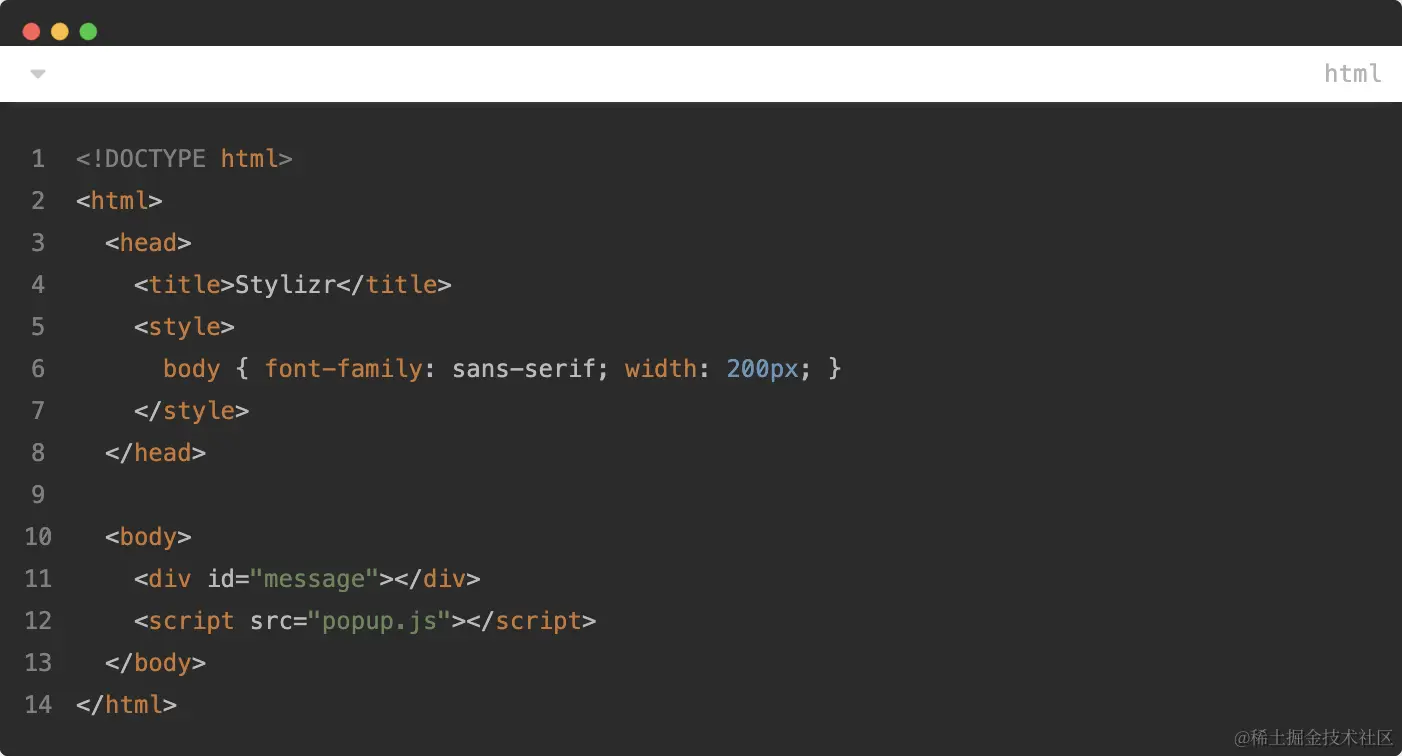Screen dimensions: 1402x756
Task: Click the green maximize window dot
Action: coord(88,31)
